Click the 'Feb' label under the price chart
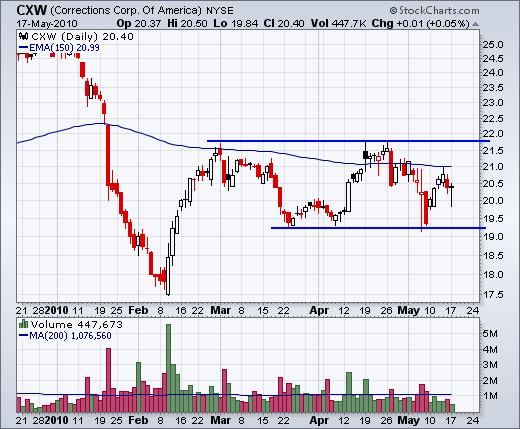This screenshot has width=520, height=429. pyautogui.click(x=138, y=310)
